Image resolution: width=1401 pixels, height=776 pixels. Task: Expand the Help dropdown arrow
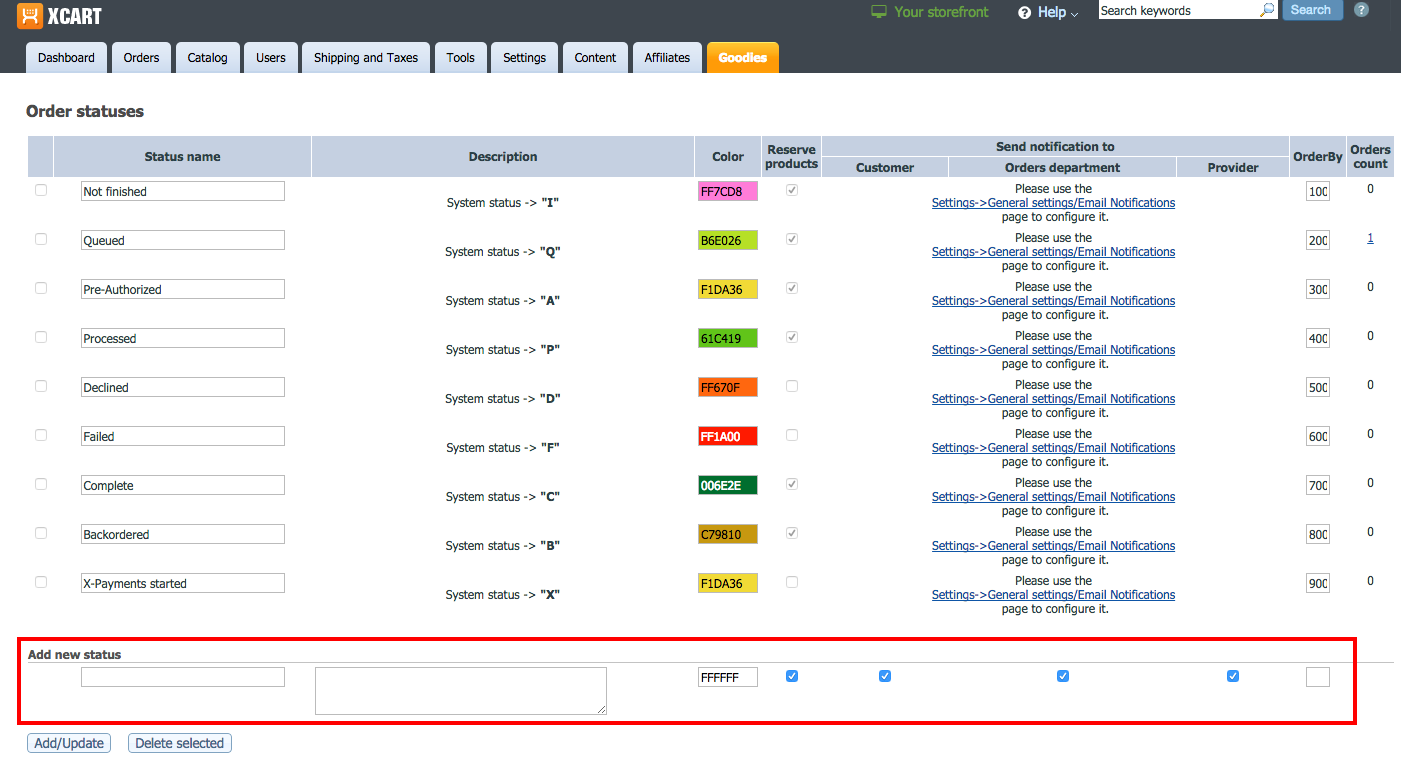(x=1075, y=14)
